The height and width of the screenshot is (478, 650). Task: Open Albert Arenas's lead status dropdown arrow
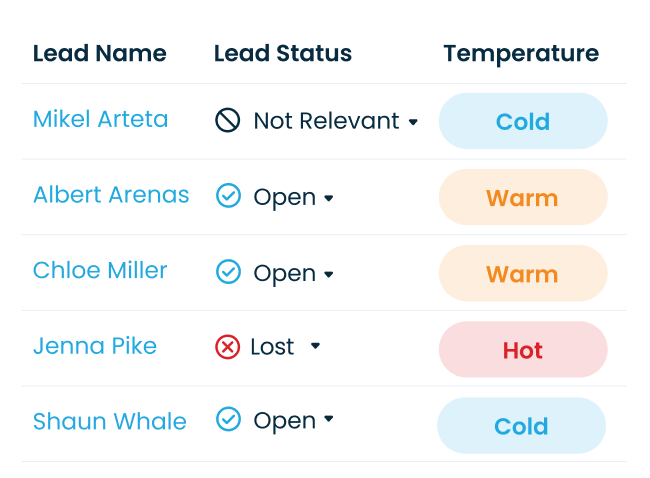(329, 198)
